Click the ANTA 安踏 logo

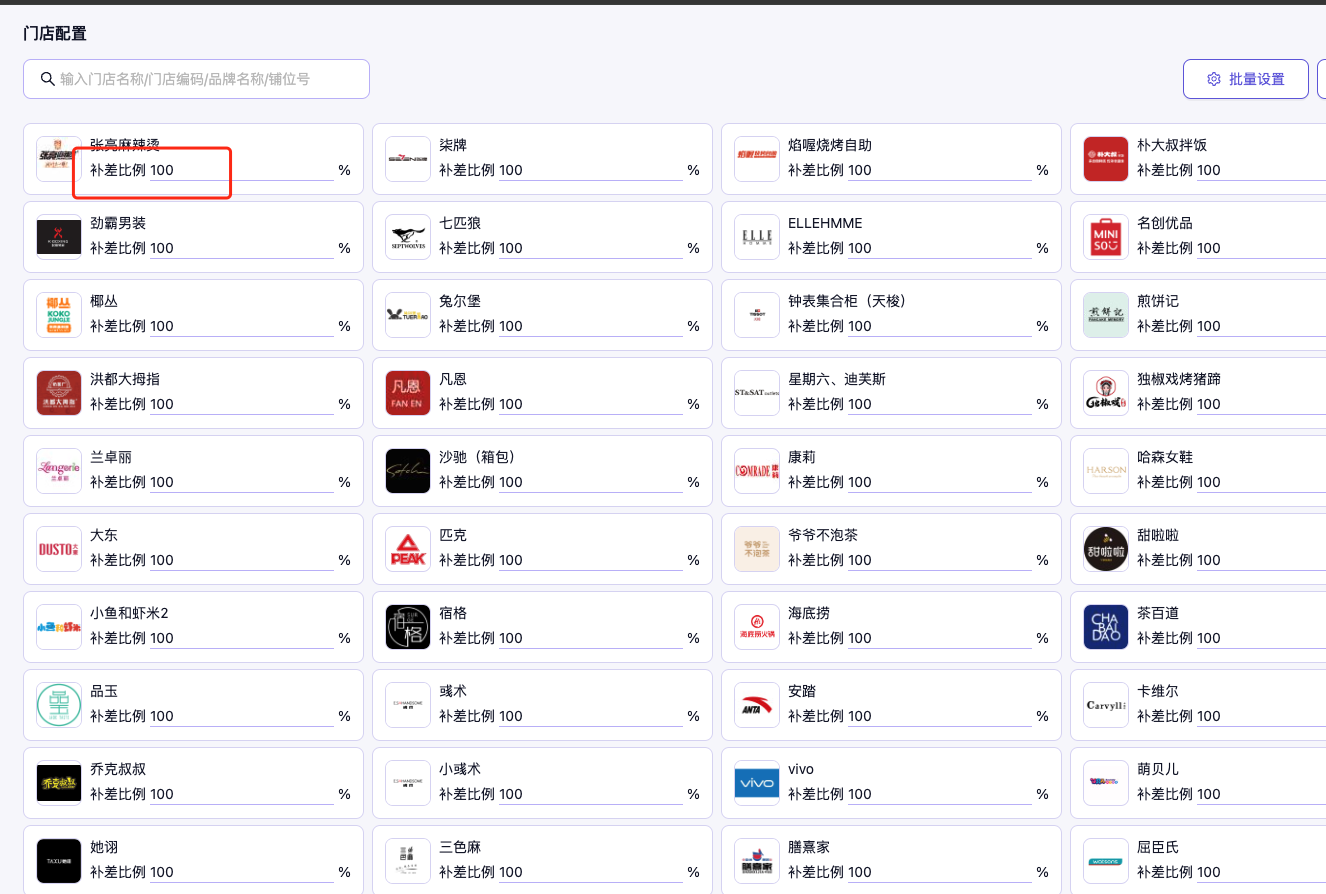point(757,705)
